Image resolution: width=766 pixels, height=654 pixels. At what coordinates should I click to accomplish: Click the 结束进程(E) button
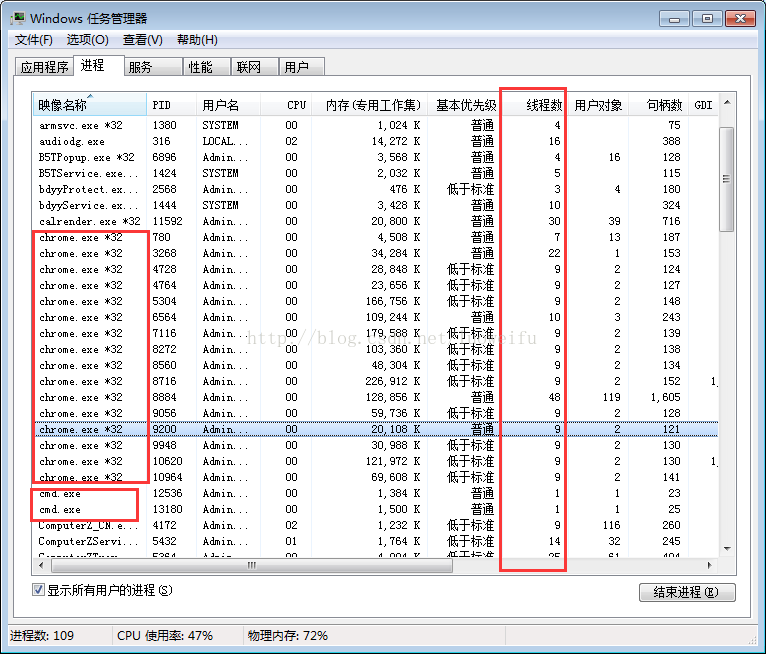click(686, 592)
